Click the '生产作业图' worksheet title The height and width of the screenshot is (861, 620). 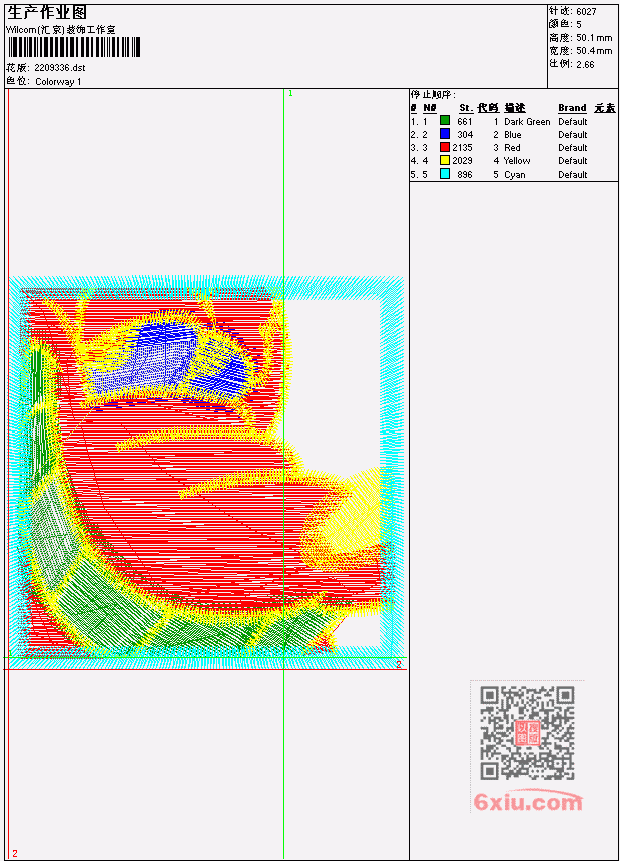[x=47, y=13]
